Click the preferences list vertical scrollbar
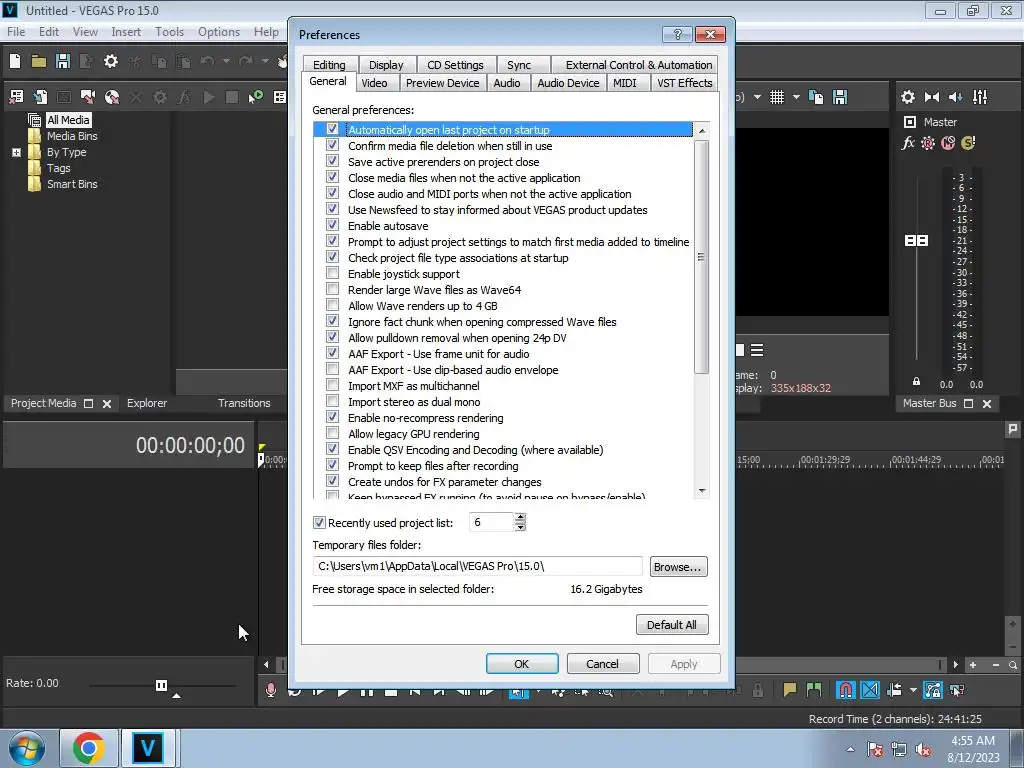Image resolution: width=1024 pixels, height=768 pixels. click(x=701, y=257)
